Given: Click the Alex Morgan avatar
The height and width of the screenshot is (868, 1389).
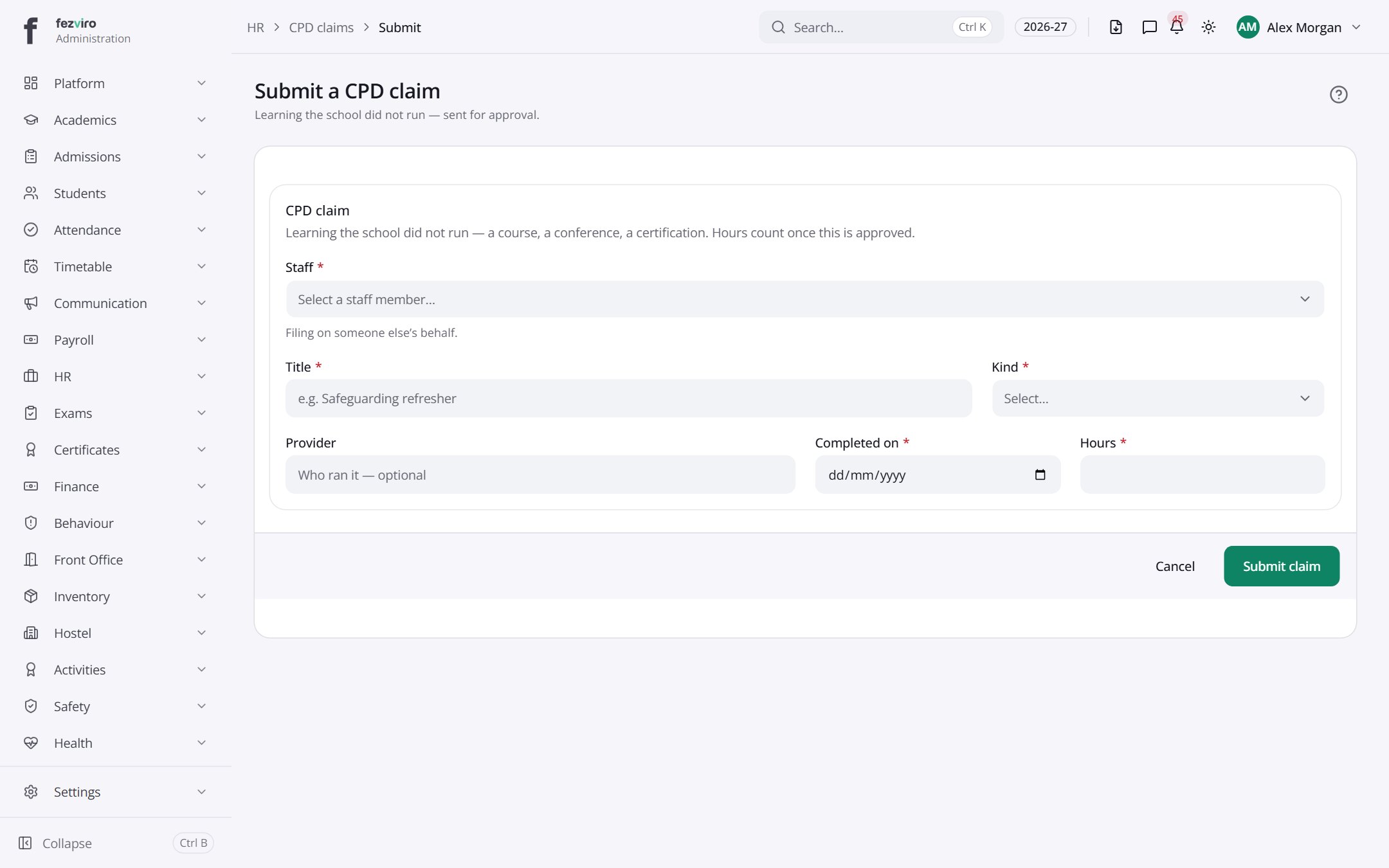Looking at the screenshot, I should point(1248,27).
